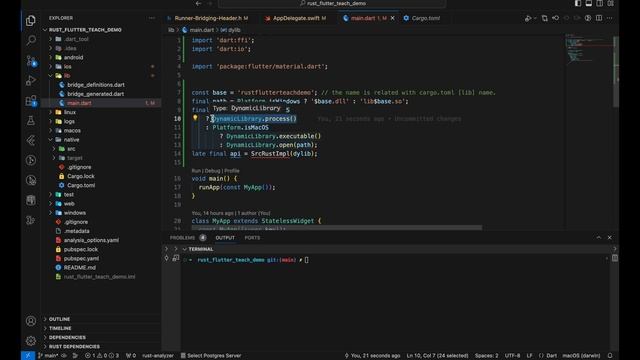Open customize layout icon in title bar
The image size is (640, 360).
pyautogui.click(x=611, y=3)
